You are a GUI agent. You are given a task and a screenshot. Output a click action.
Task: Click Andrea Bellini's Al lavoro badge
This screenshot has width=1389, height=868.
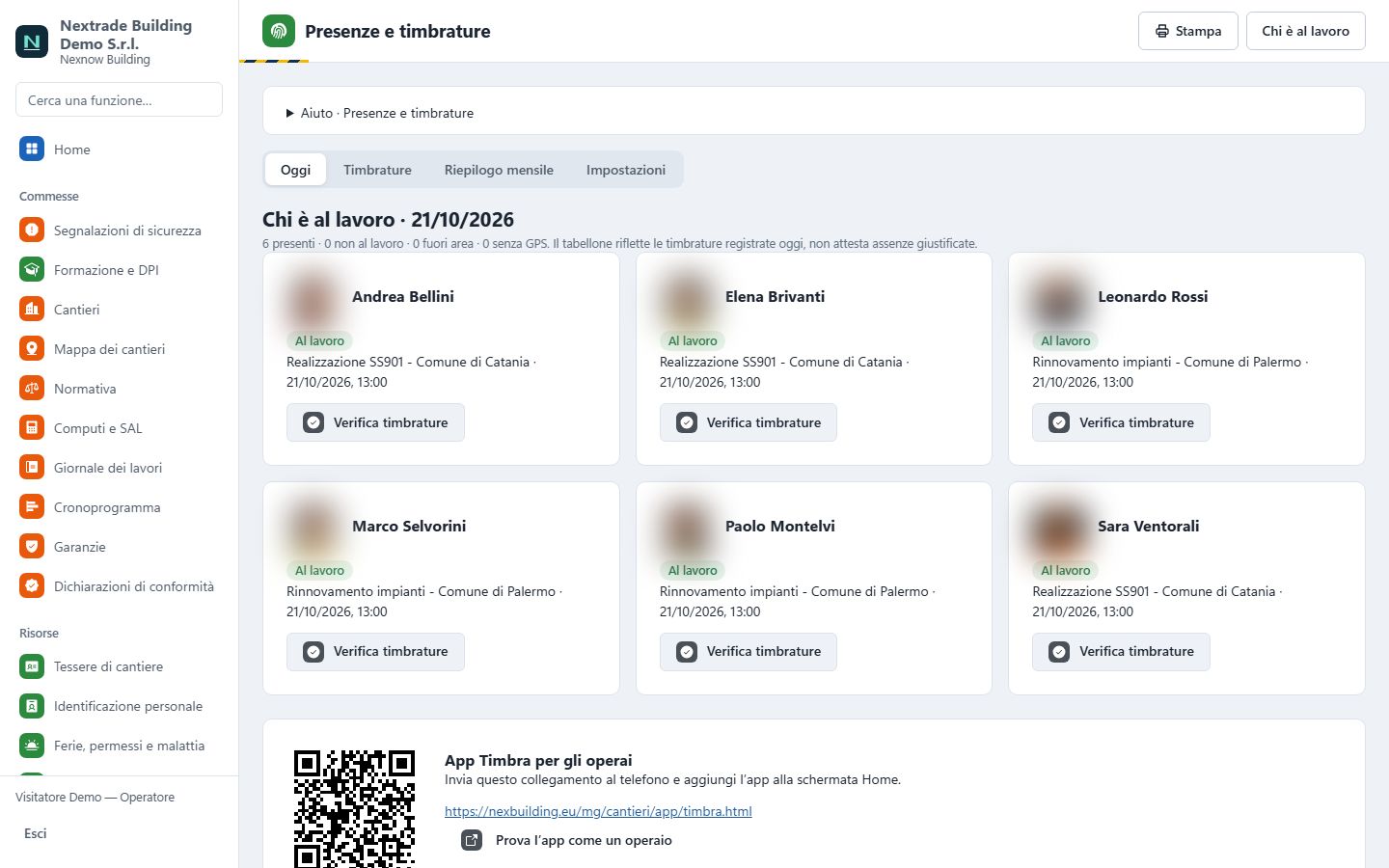[x=319, y=340]
